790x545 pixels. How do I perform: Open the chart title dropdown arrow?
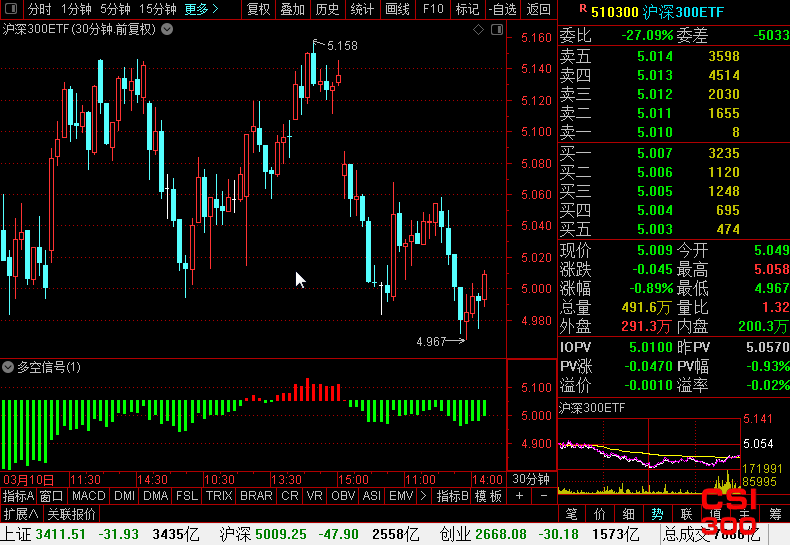167,30
